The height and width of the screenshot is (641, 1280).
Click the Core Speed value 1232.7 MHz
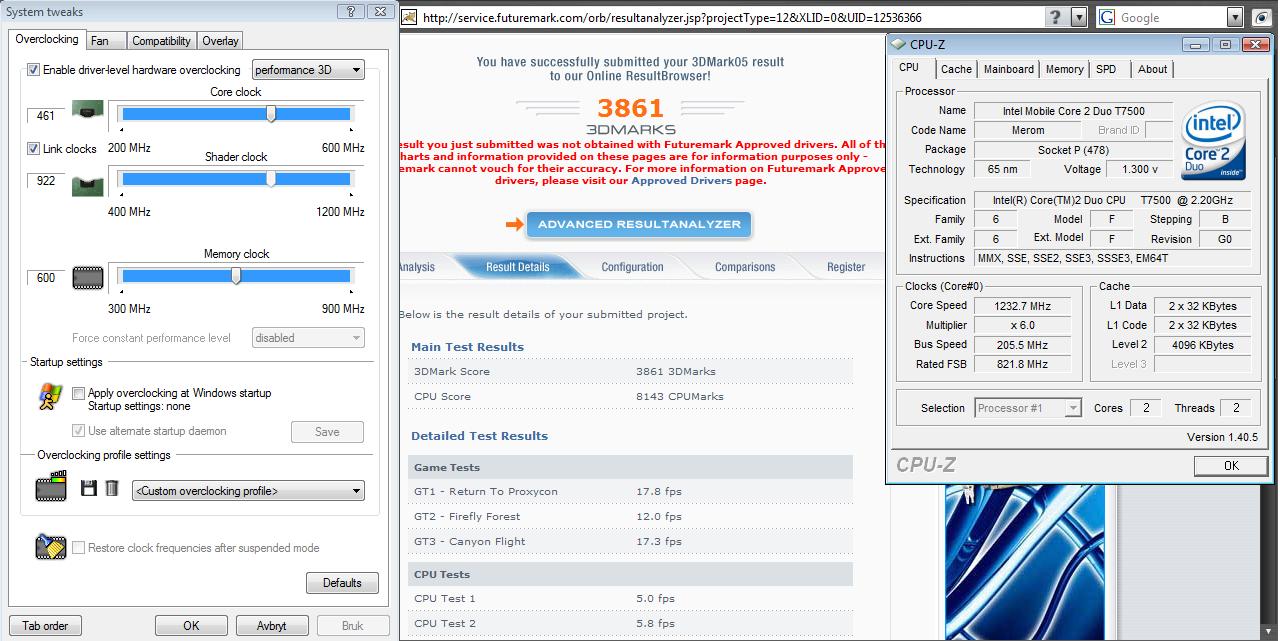point(1022,306)
